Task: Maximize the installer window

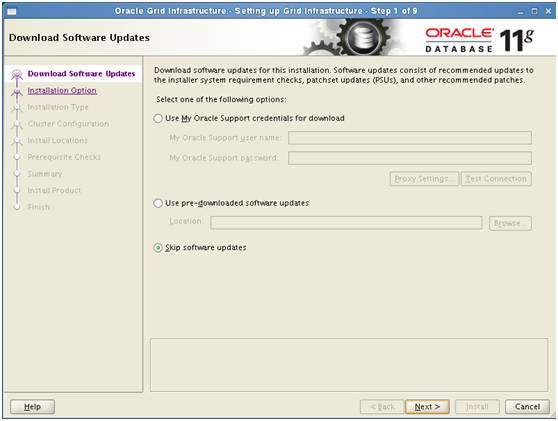Action: [535, 11]
